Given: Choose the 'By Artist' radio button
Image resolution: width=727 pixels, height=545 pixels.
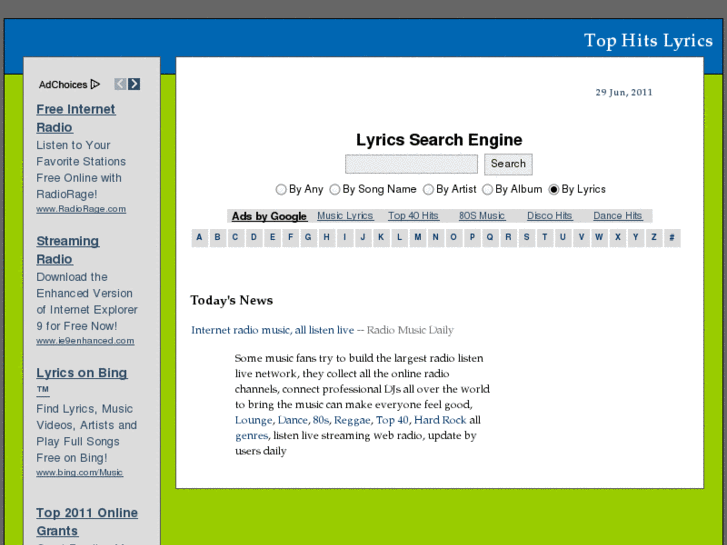Looking at the screenshot, I should [428, 189].
